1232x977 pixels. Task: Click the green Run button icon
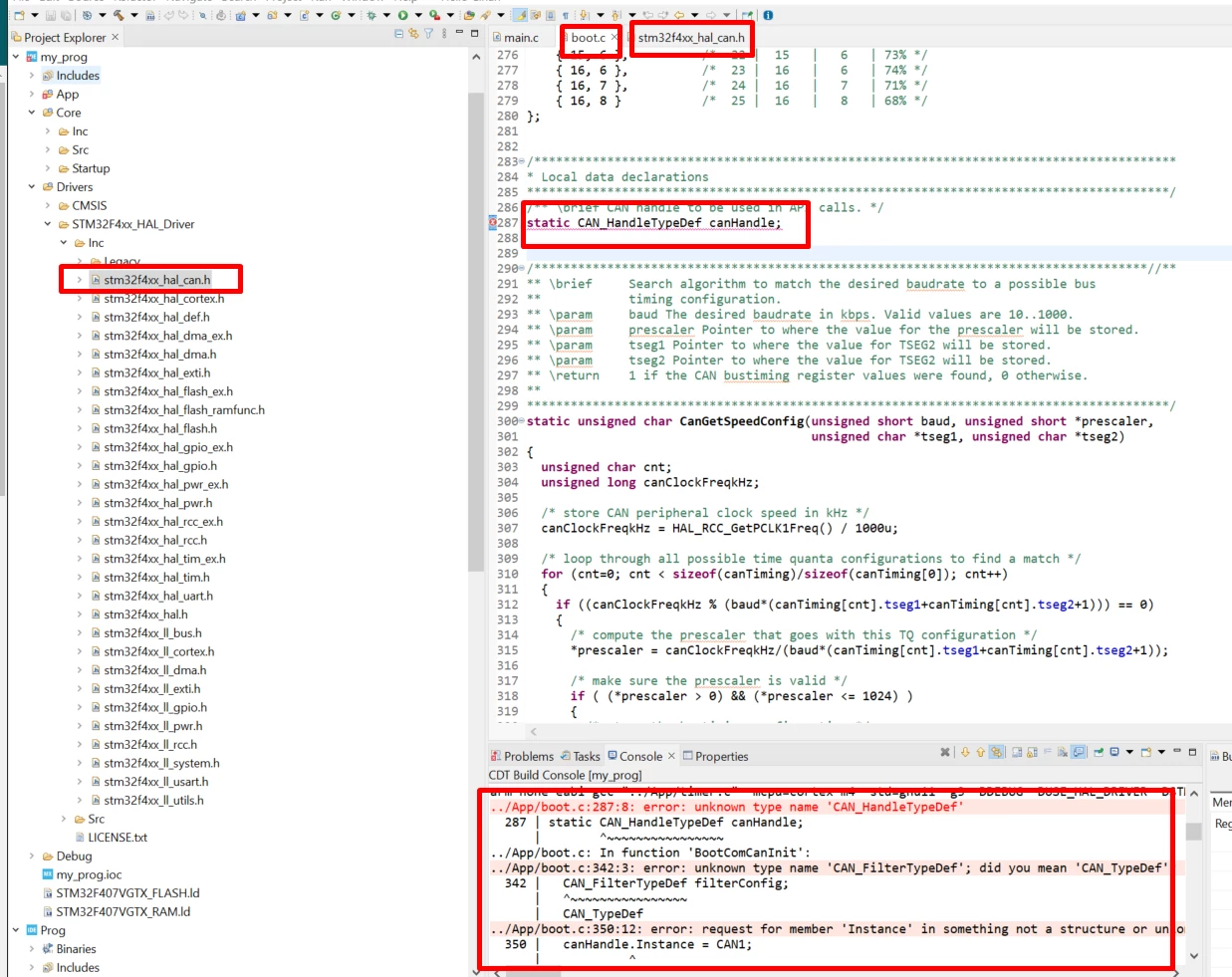[402, 15]
